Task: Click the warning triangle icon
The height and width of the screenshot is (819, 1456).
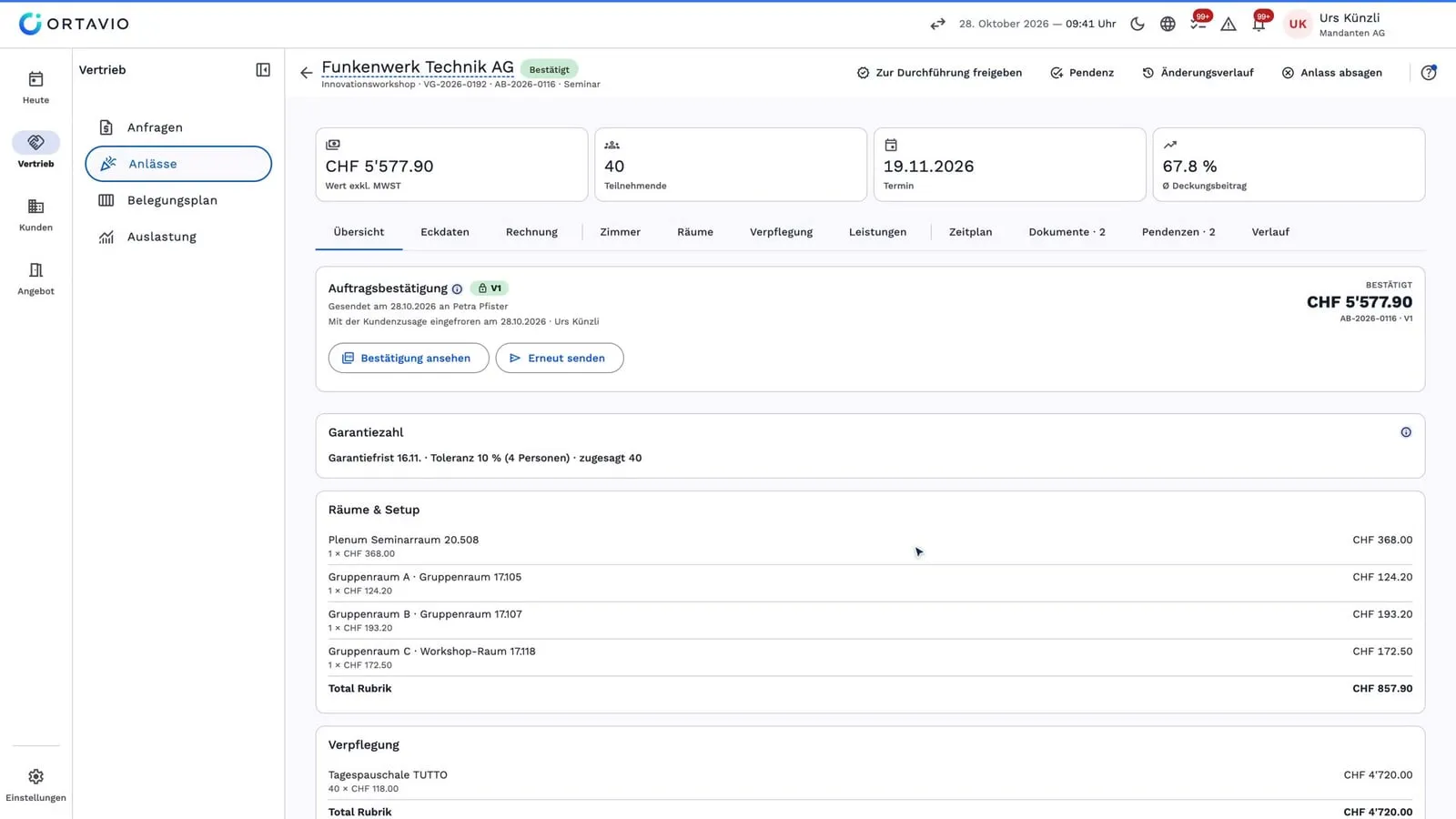Action: (x=1228, y=25)
